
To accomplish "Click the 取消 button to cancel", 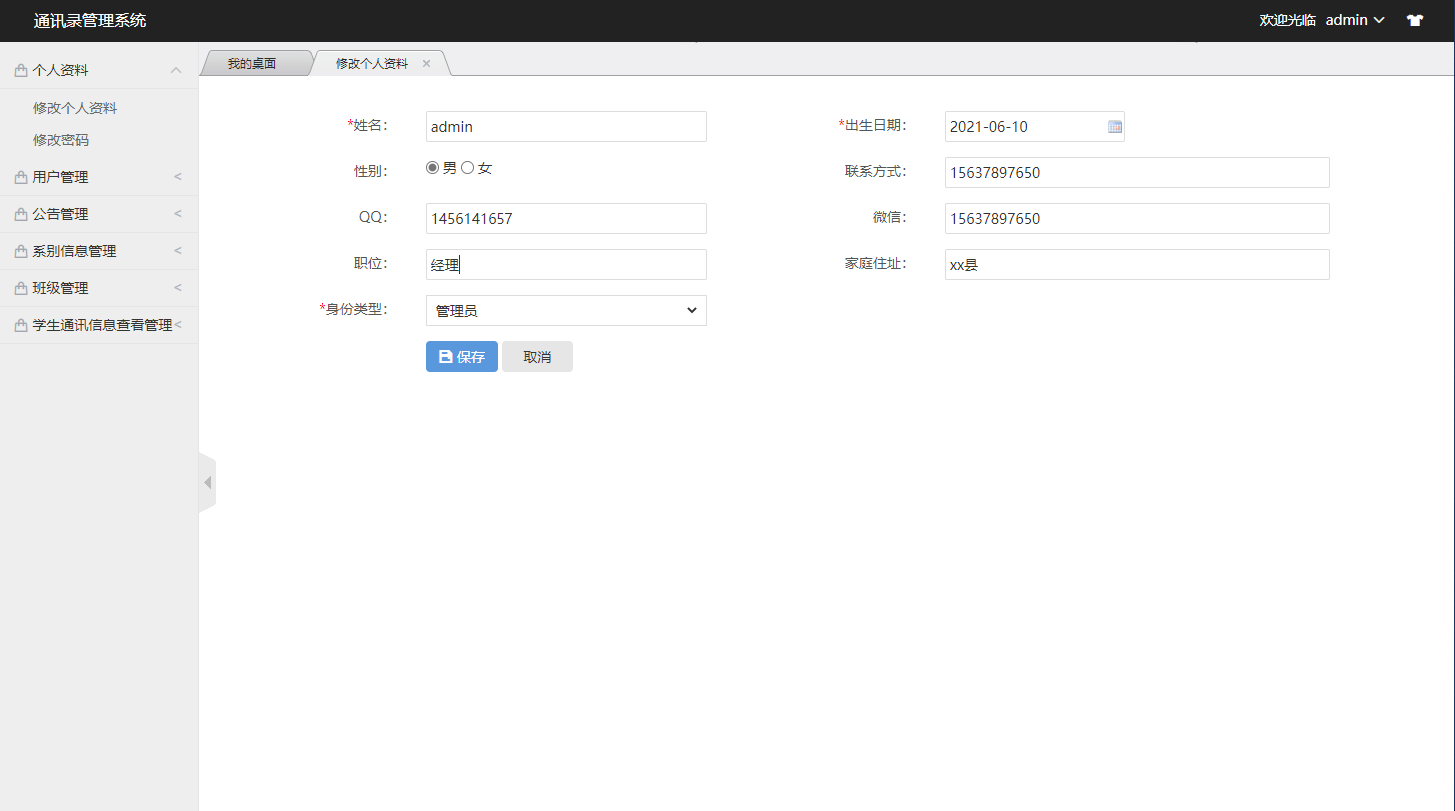I will click(537, 356).
